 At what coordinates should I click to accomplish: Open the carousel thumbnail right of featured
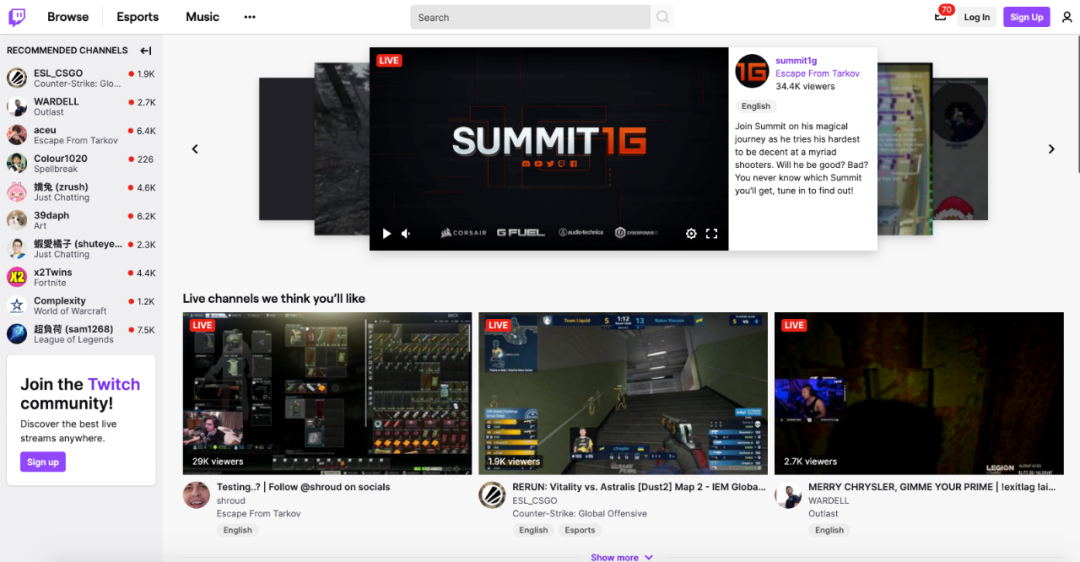[x=905, y=149]
